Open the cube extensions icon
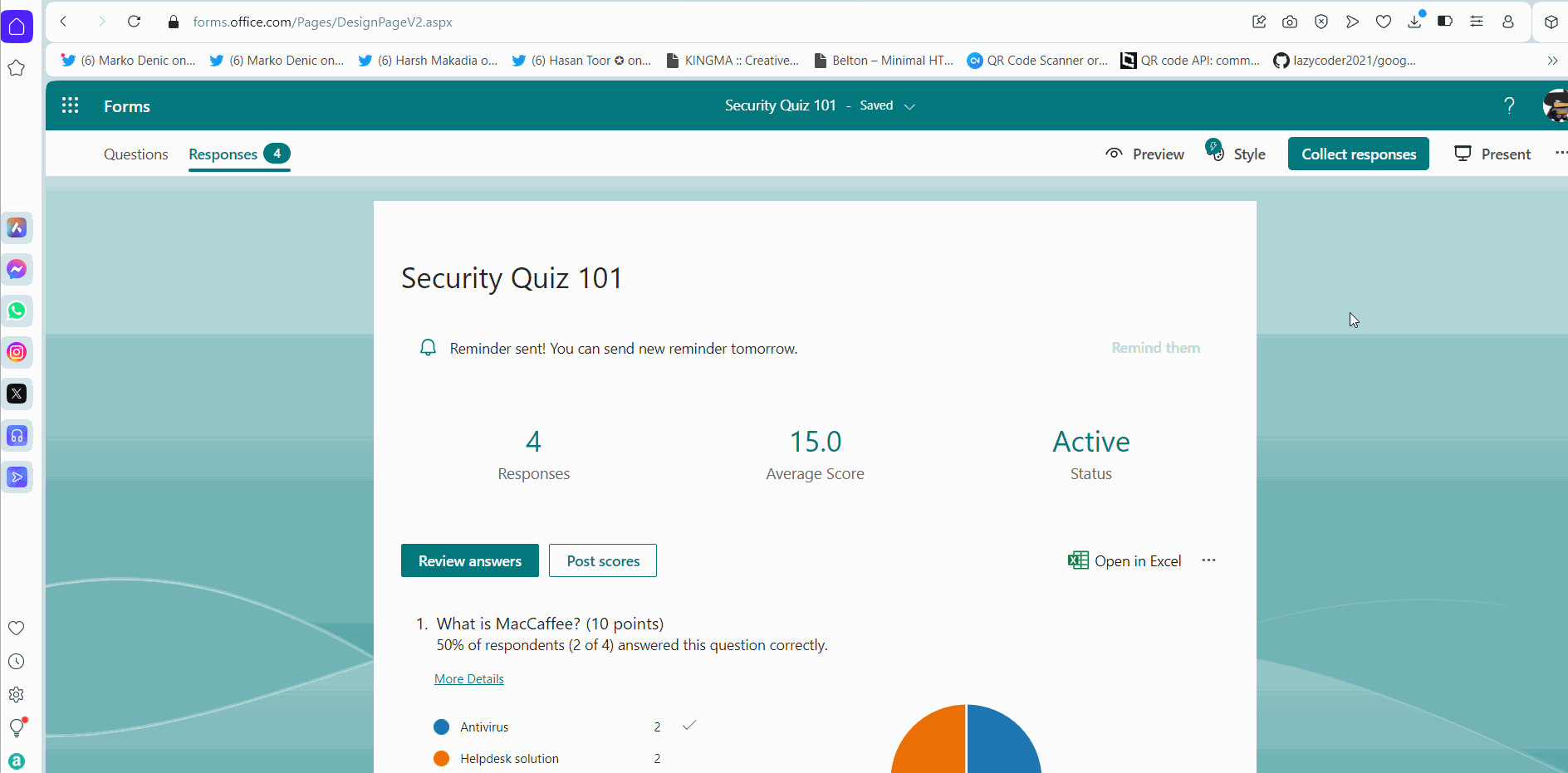The image size is (1568, 773). [1551, 22]
